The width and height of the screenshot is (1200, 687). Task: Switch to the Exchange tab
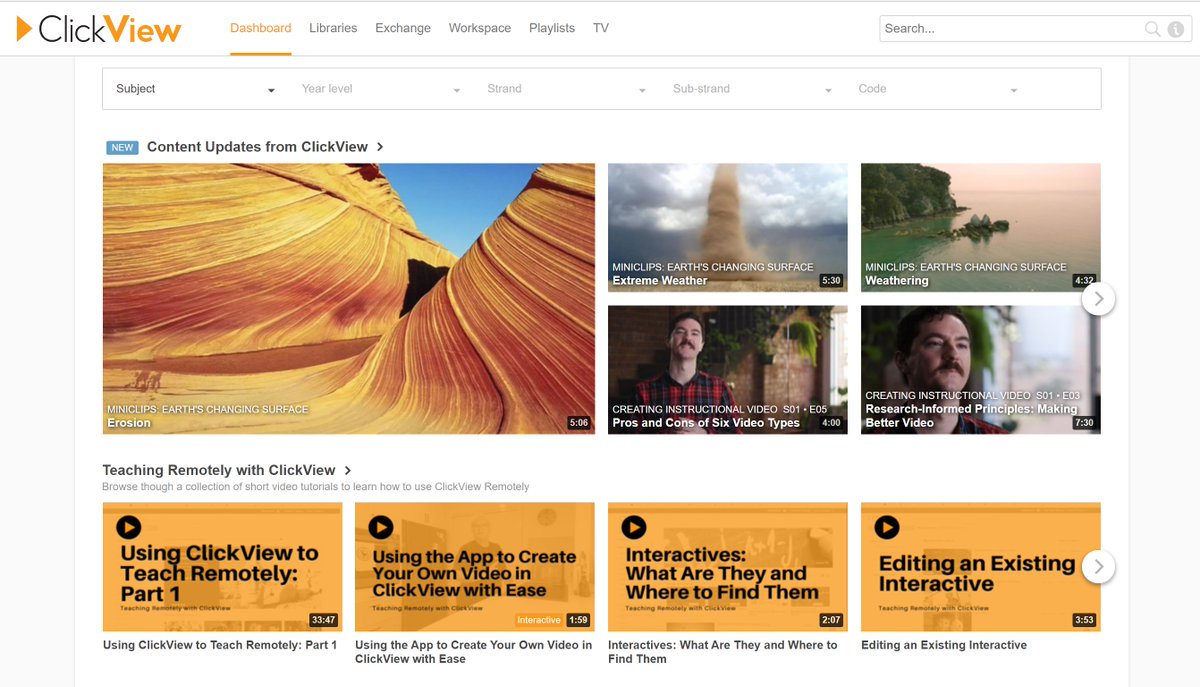(x=403, y=28)
